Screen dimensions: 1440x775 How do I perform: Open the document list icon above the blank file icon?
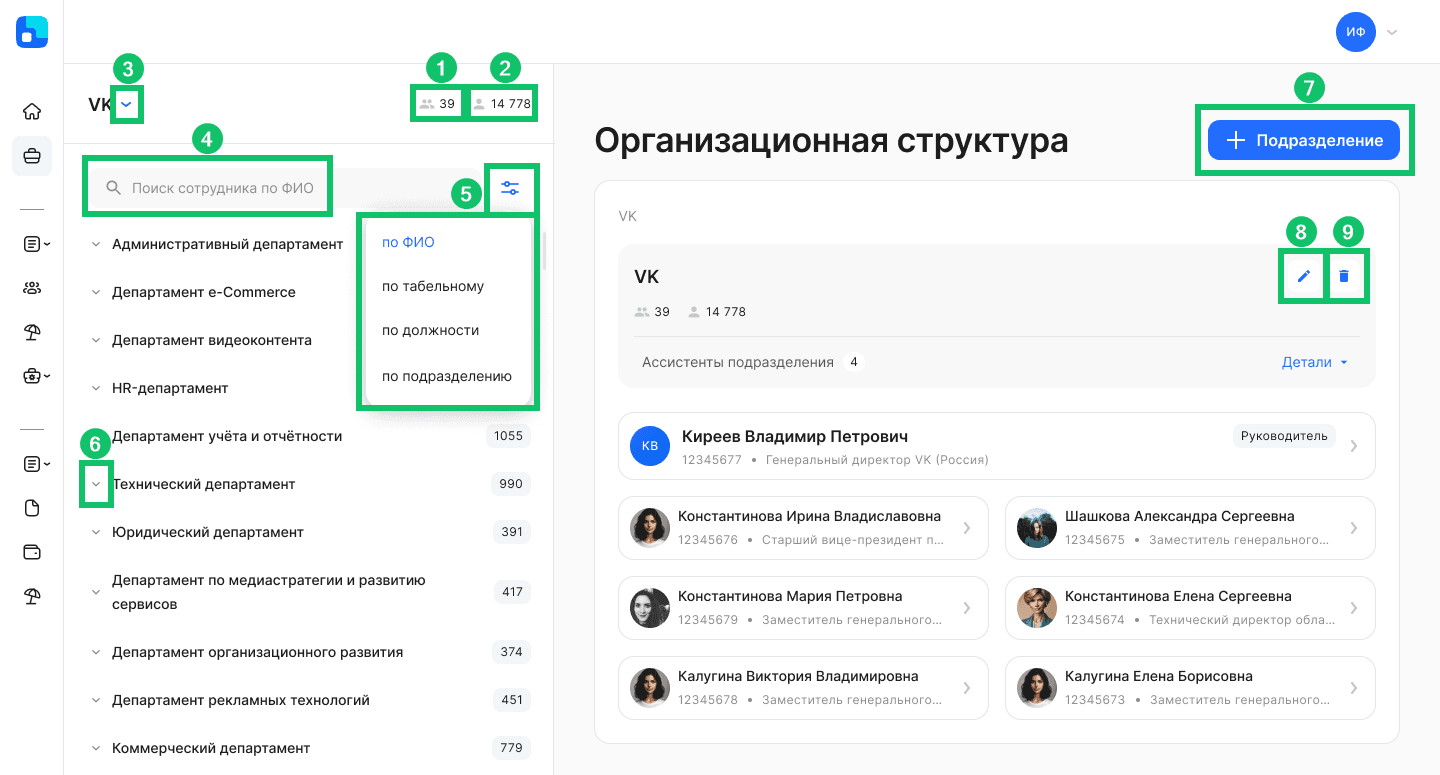(37, 464)
